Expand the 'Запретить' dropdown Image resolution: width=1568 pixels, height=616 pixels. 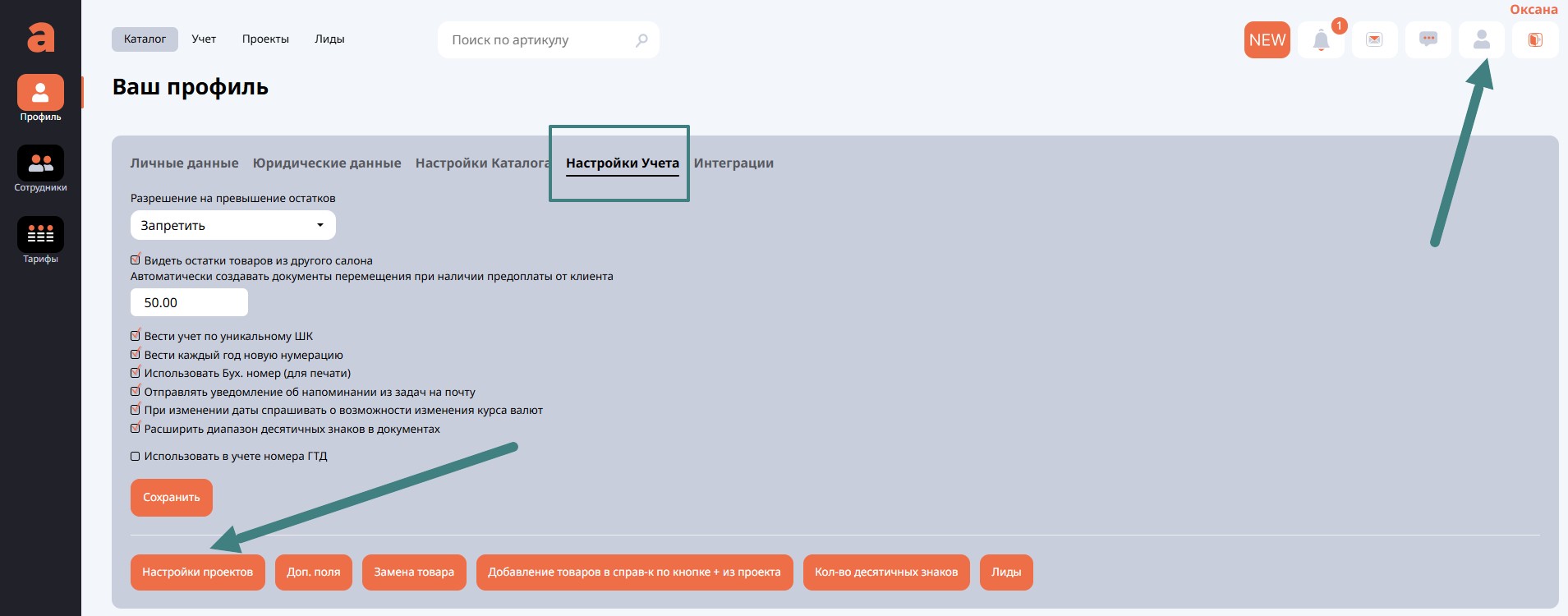(x=233, y=225)
